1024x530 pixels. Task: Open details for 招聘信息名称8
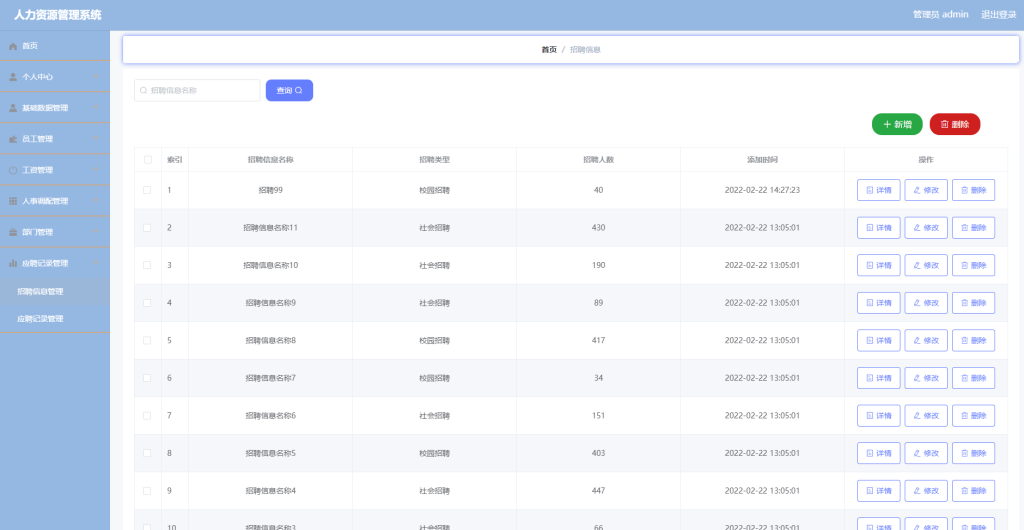pos(878,340)
